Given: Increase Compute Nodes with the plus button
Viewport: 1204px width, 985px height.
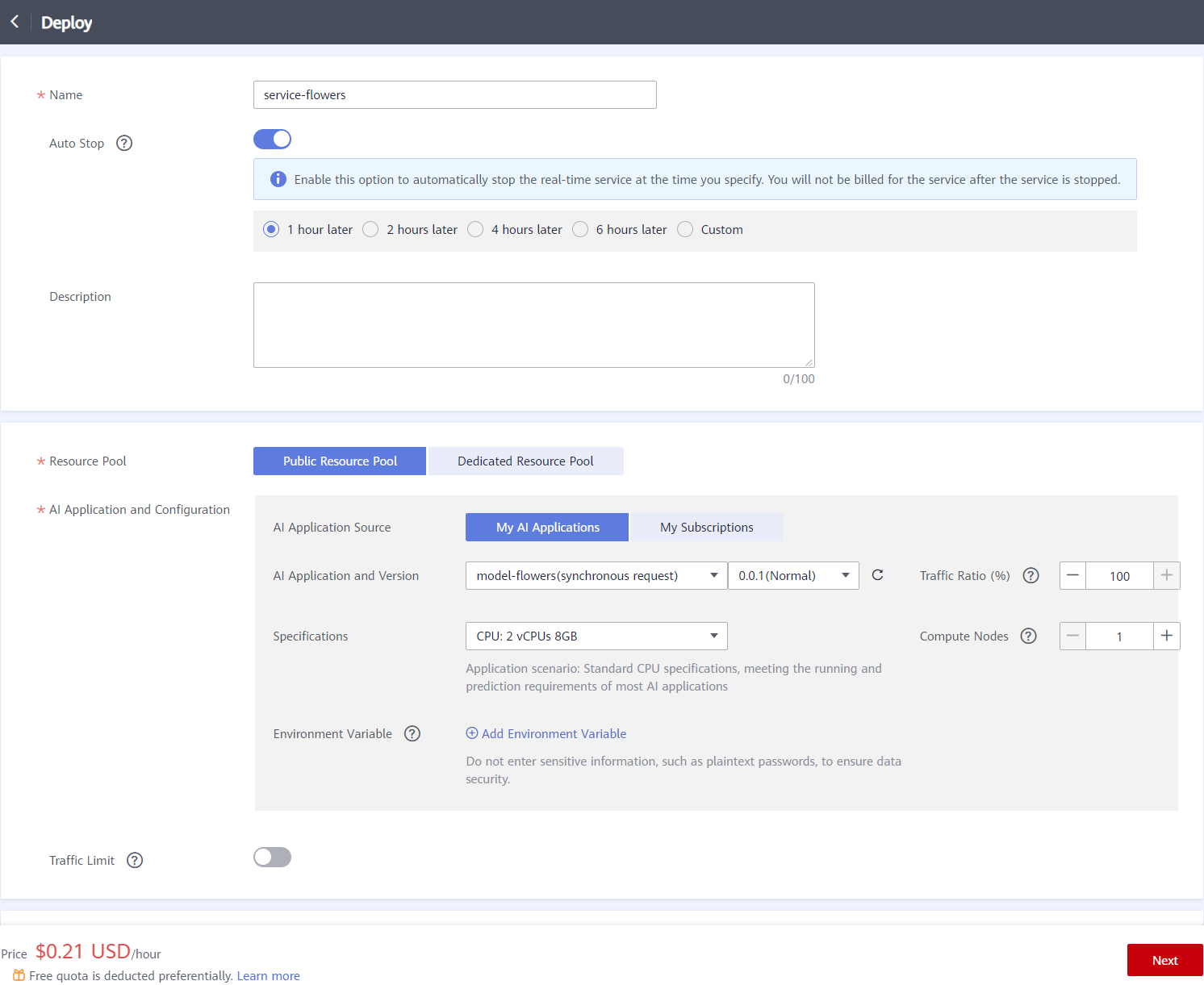Looking at the screenshot, I should click(x=1166, y=636).
